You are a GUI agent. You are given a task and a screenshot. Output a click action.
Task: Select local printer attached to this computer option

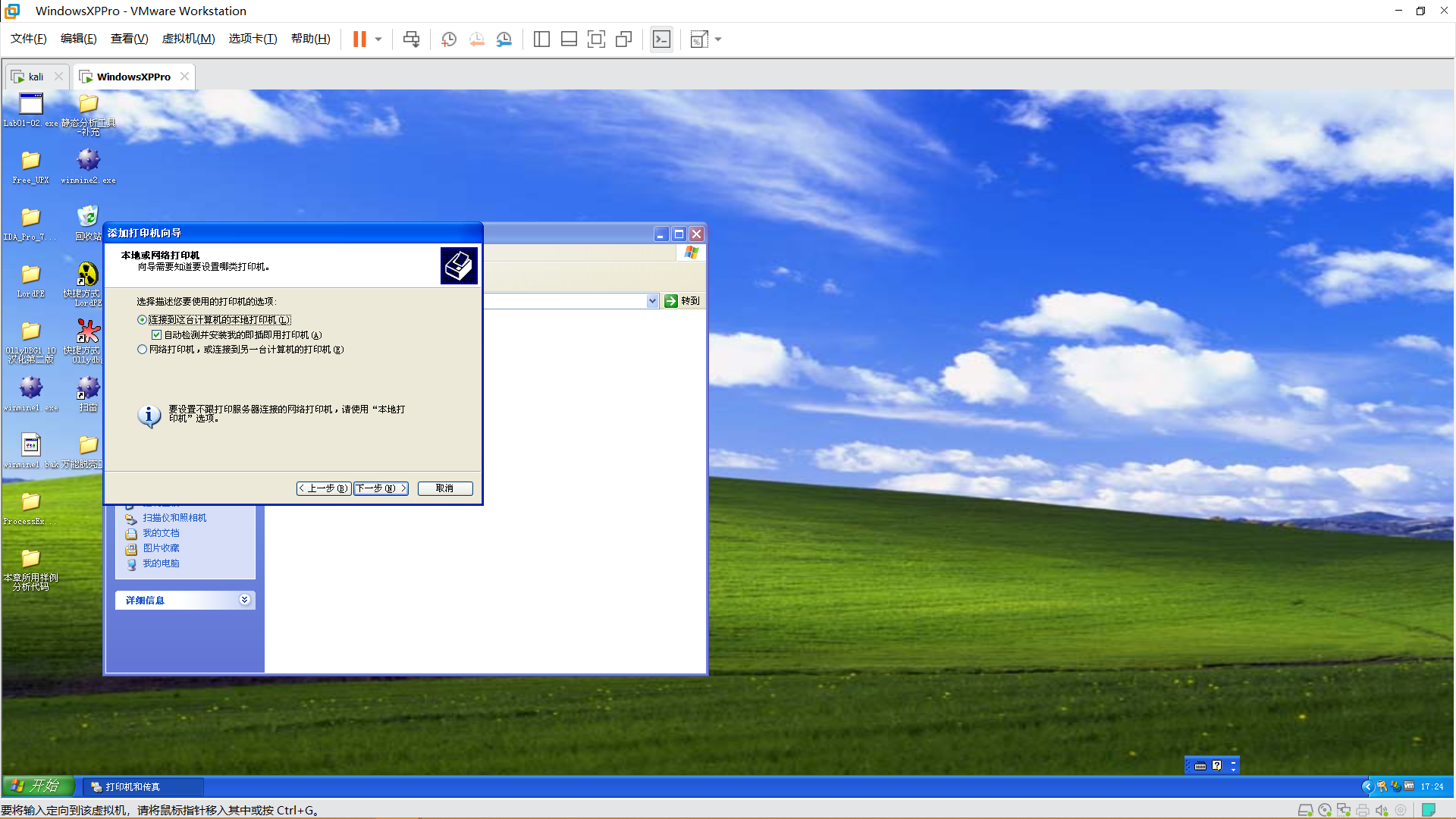214,320
